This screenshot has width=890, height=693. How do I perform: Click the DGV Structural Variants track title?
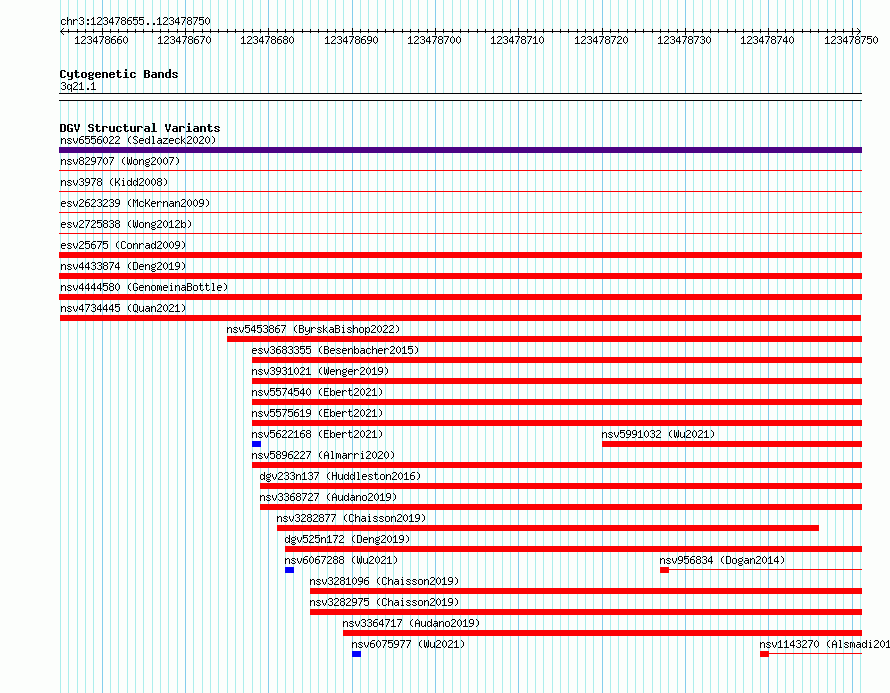click(140, 128)
